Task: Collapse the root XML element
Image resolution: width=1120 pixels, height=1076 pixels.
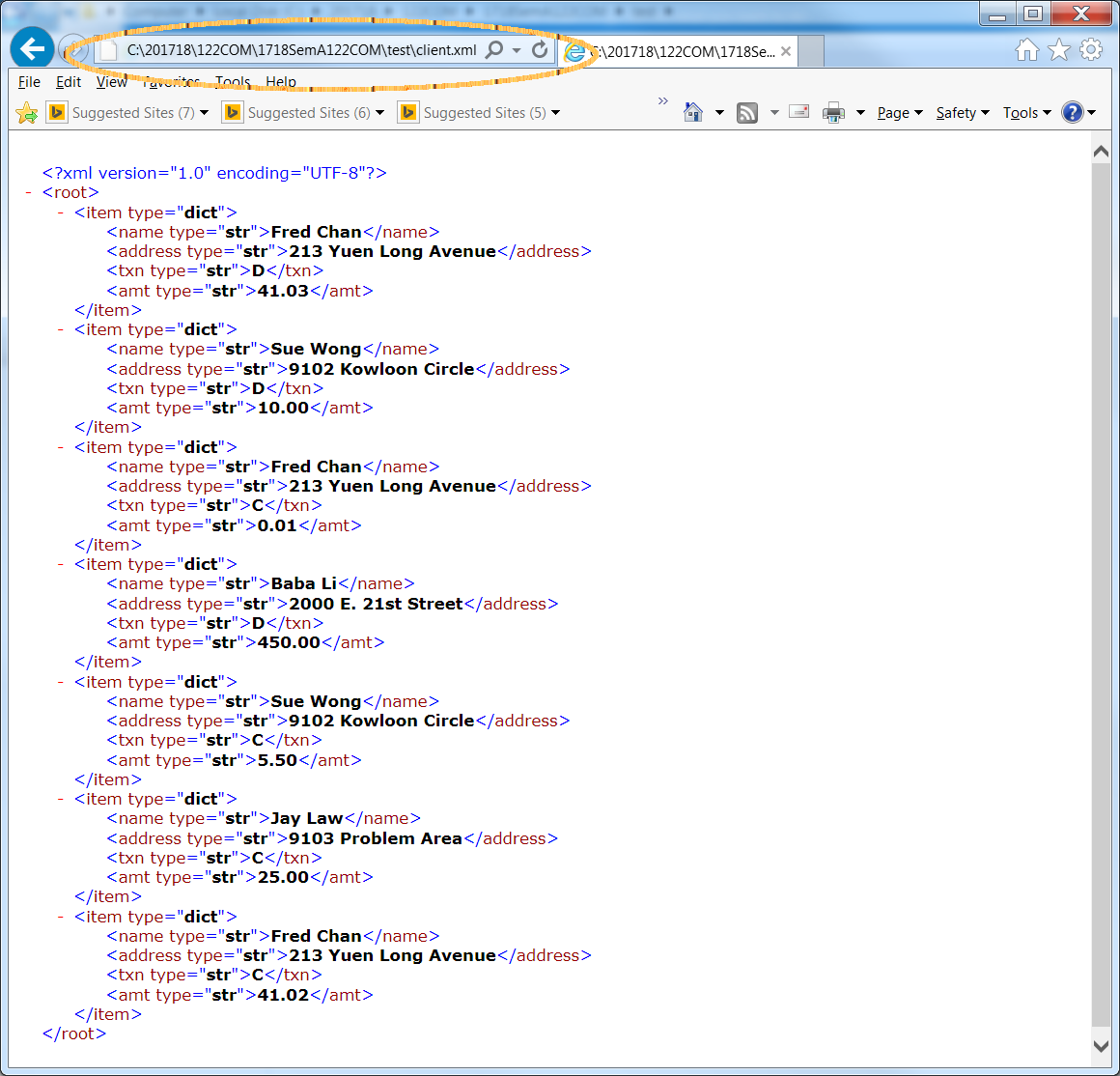Action: coord(29,193)
